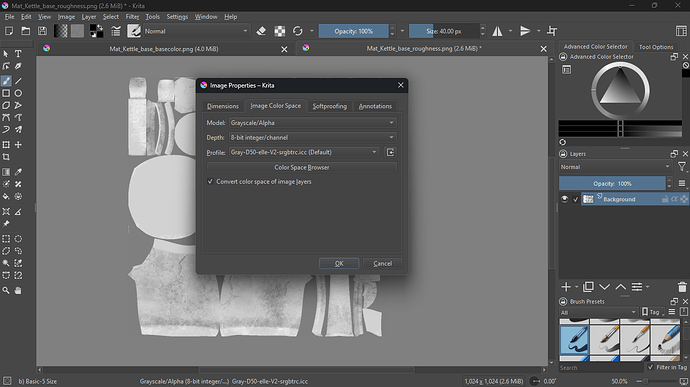Open the Settings menu
Image resolution: width=690 pixels, height=387 pixels.
[177, 17]
